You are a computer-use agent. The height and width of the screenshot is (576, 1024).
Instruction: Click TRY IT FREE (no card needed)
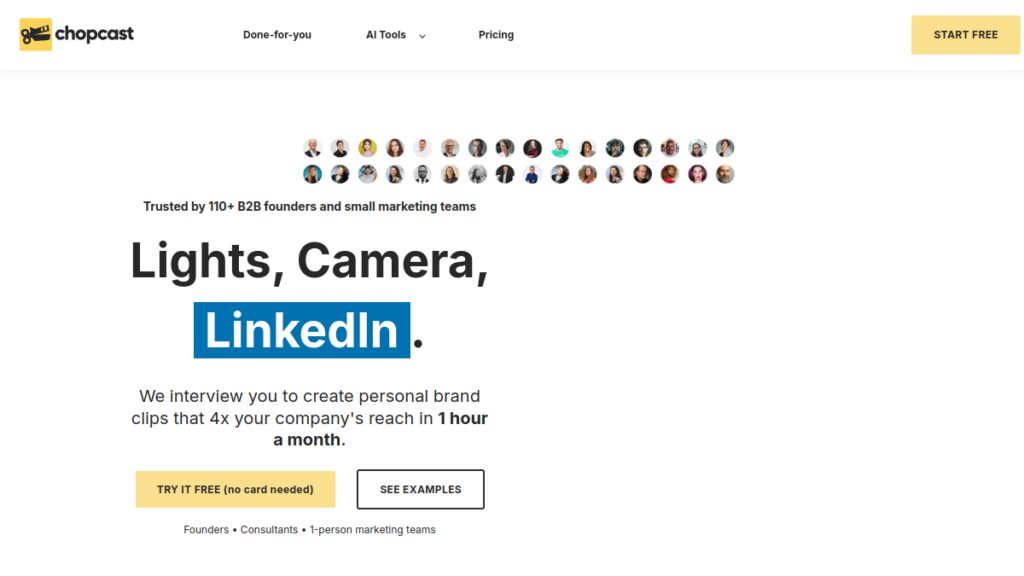coord(235,489)
